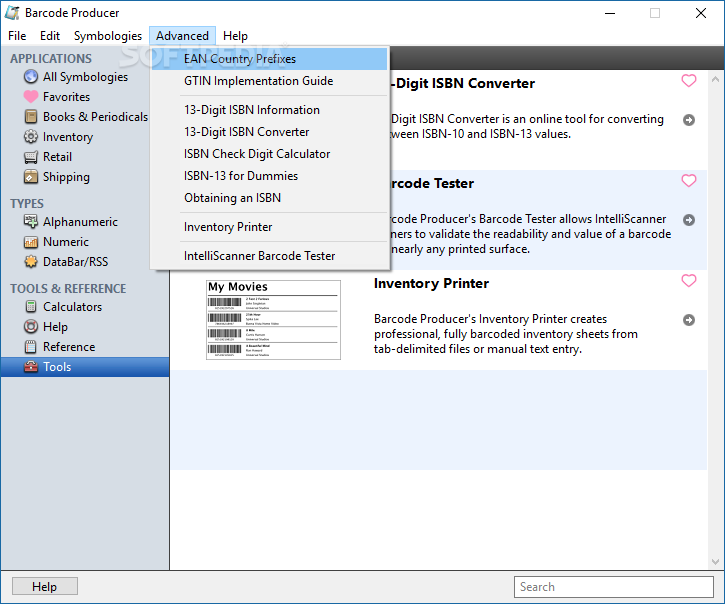Click the pink Favorites heart icon in sidebar
This screenshot has height=604, width=725.
(31, 97)
